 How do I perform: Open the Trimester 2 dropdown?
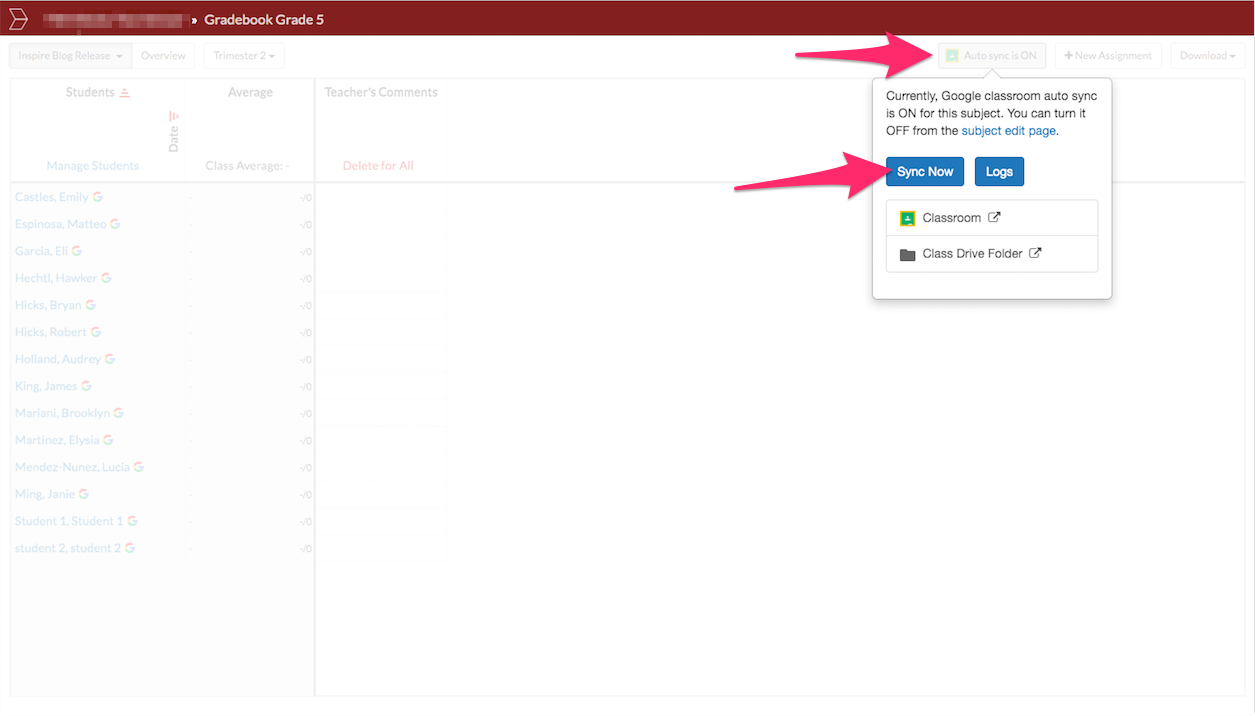click(244, 56)
